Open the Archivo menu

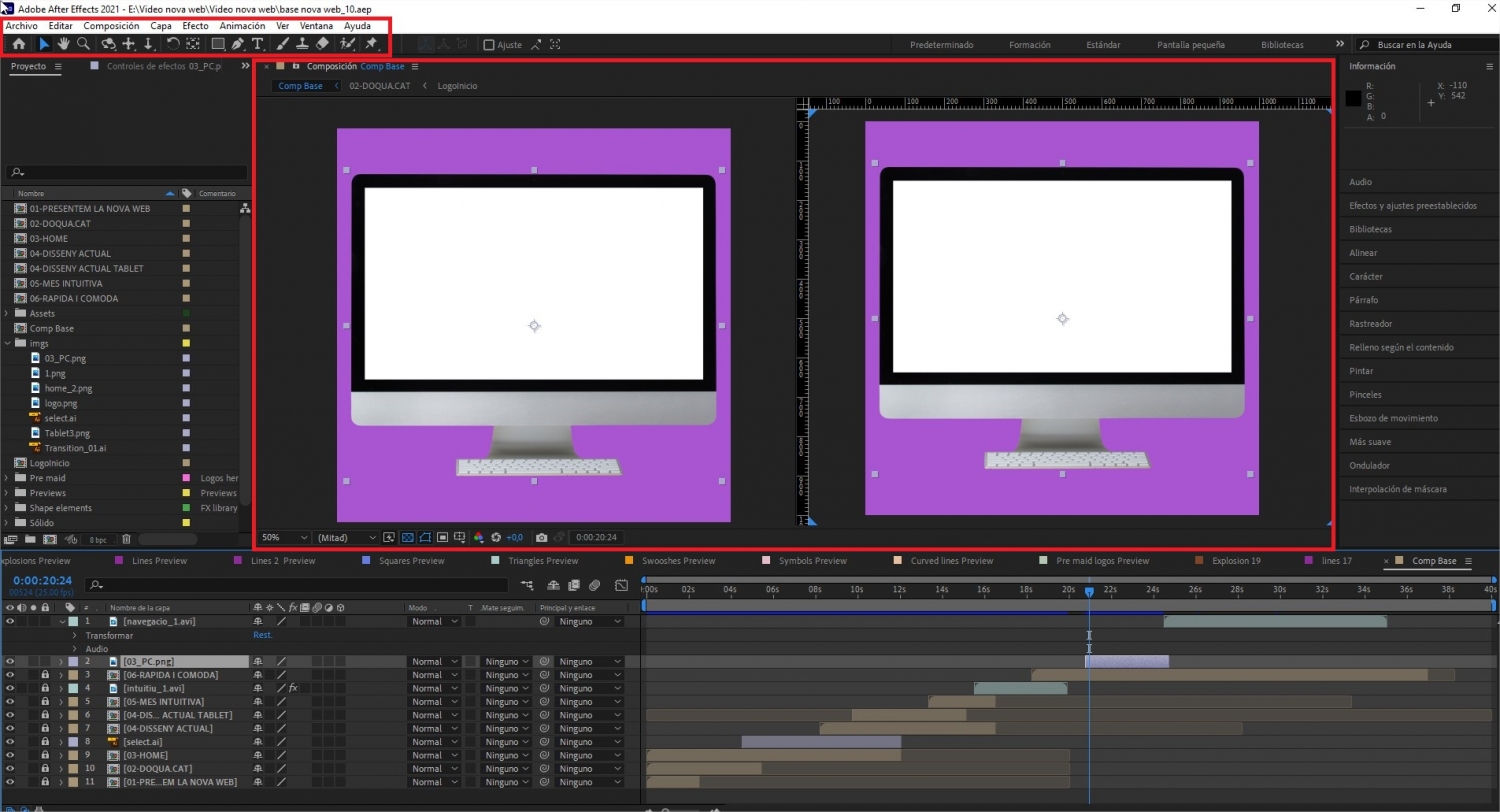tap(21, 25)
